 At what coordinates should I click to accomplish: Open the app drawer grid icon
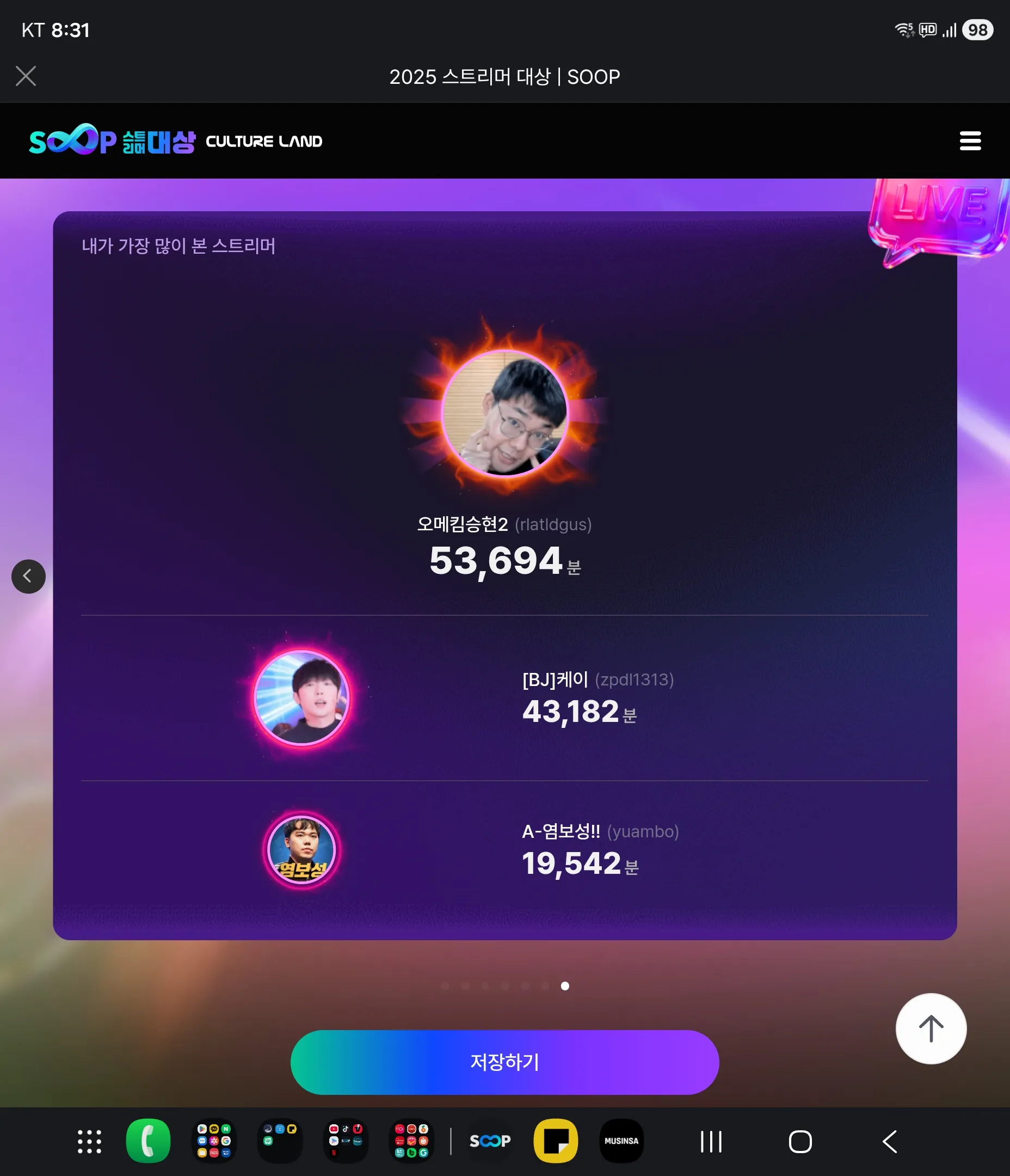(90, 1141)
